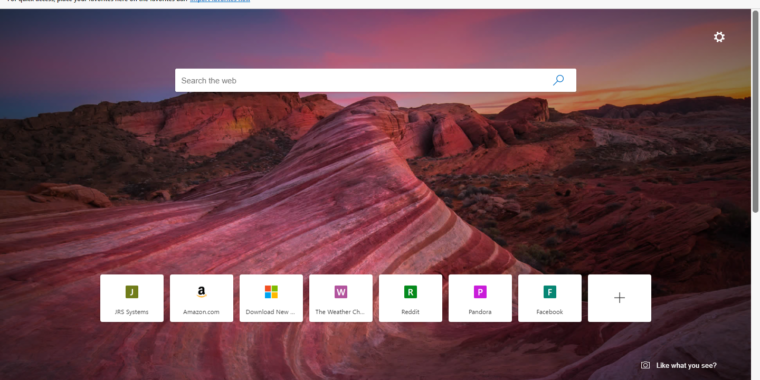
Task: Open Reddit green R icon
Action: (x=411, y=292)
